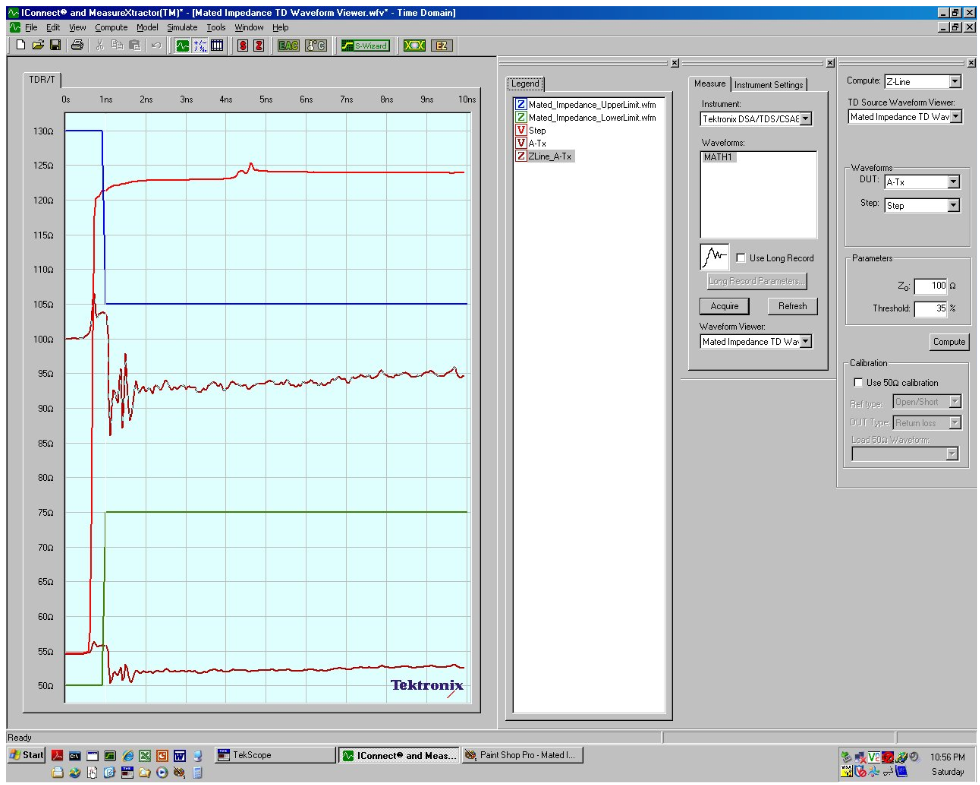Click the Undo toolbar icon
This screenshot has width=980, height=785.
click(156, 45)
